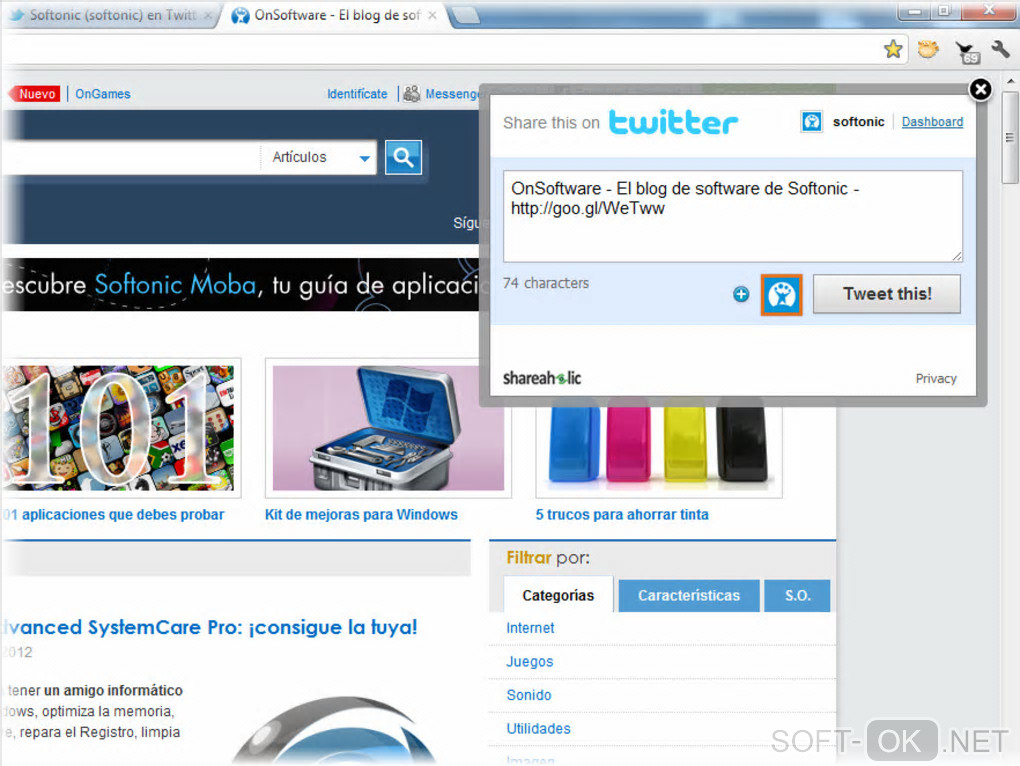Open the Kit de mejoras para Windows thumbnail

(388, 428)
